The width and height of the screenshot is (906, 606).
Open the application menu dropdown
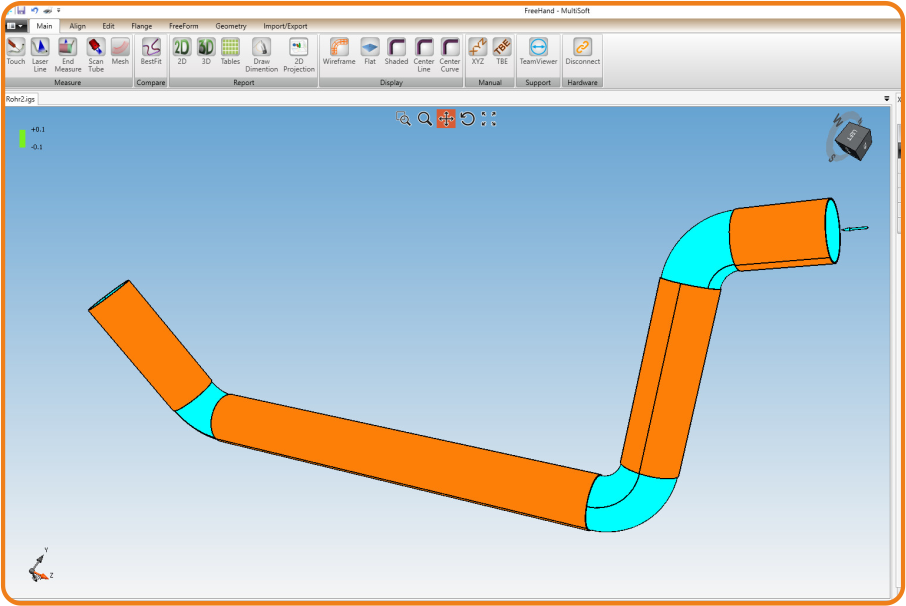coord(16,26)
